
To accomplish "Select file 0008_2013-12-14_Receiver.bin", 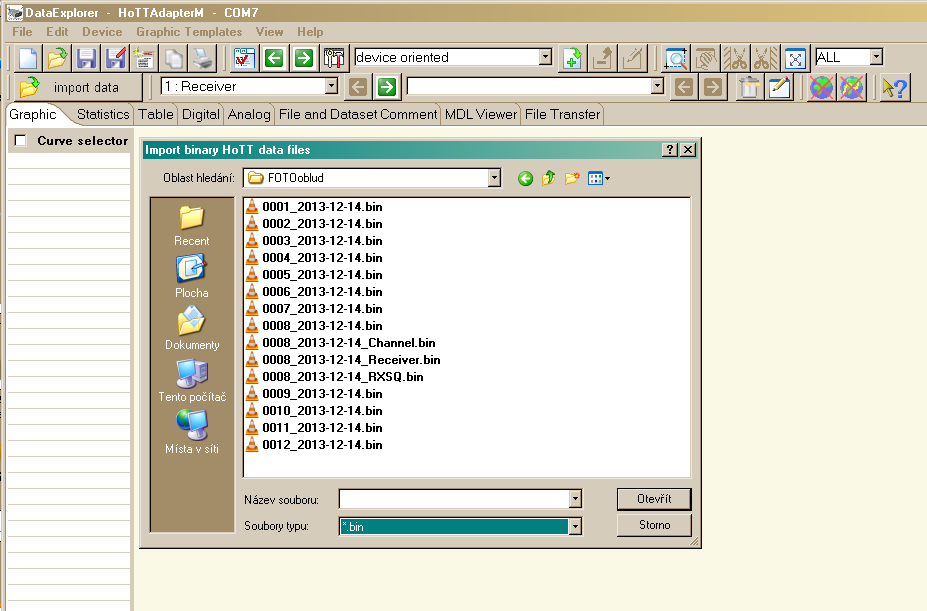I will (351, 359).
